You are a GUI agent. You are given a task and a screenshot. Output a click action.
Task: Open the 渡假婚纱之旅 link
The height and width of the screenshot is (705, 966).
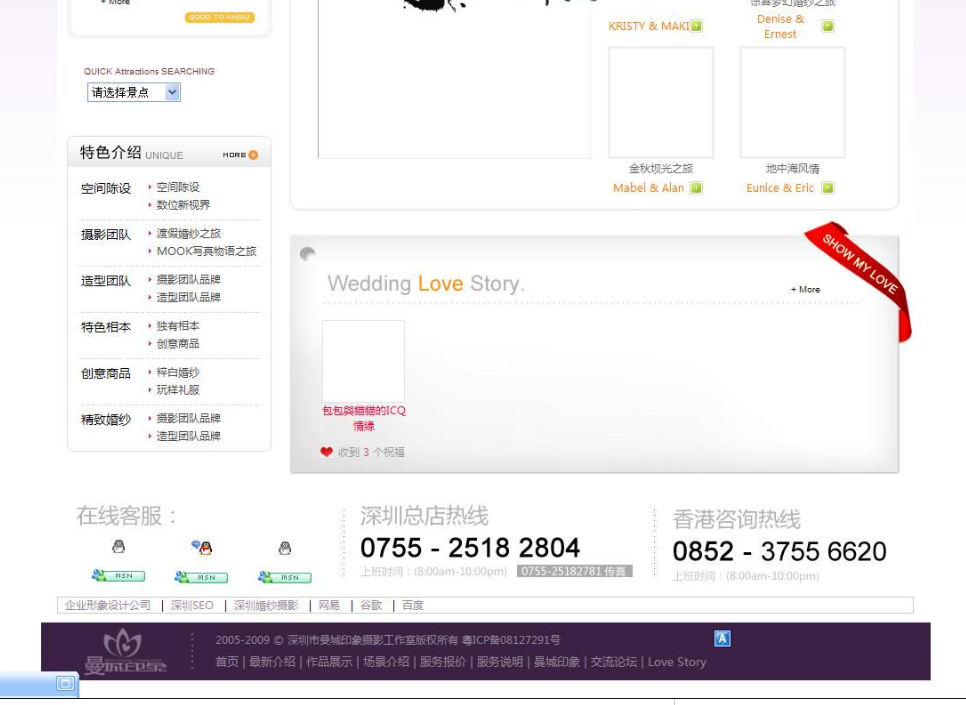coord(189,233)
